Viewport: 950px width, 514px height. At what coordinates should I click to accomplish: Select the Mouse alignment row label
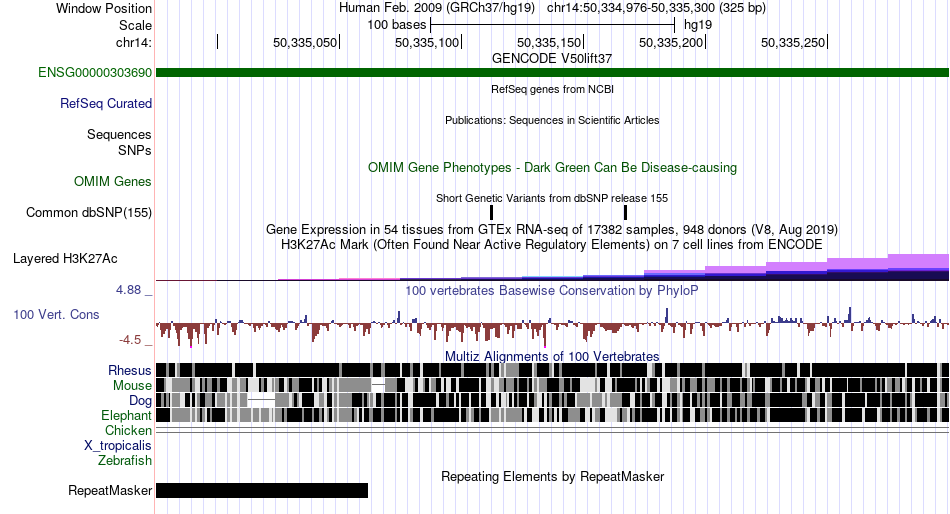pos(132,386)
